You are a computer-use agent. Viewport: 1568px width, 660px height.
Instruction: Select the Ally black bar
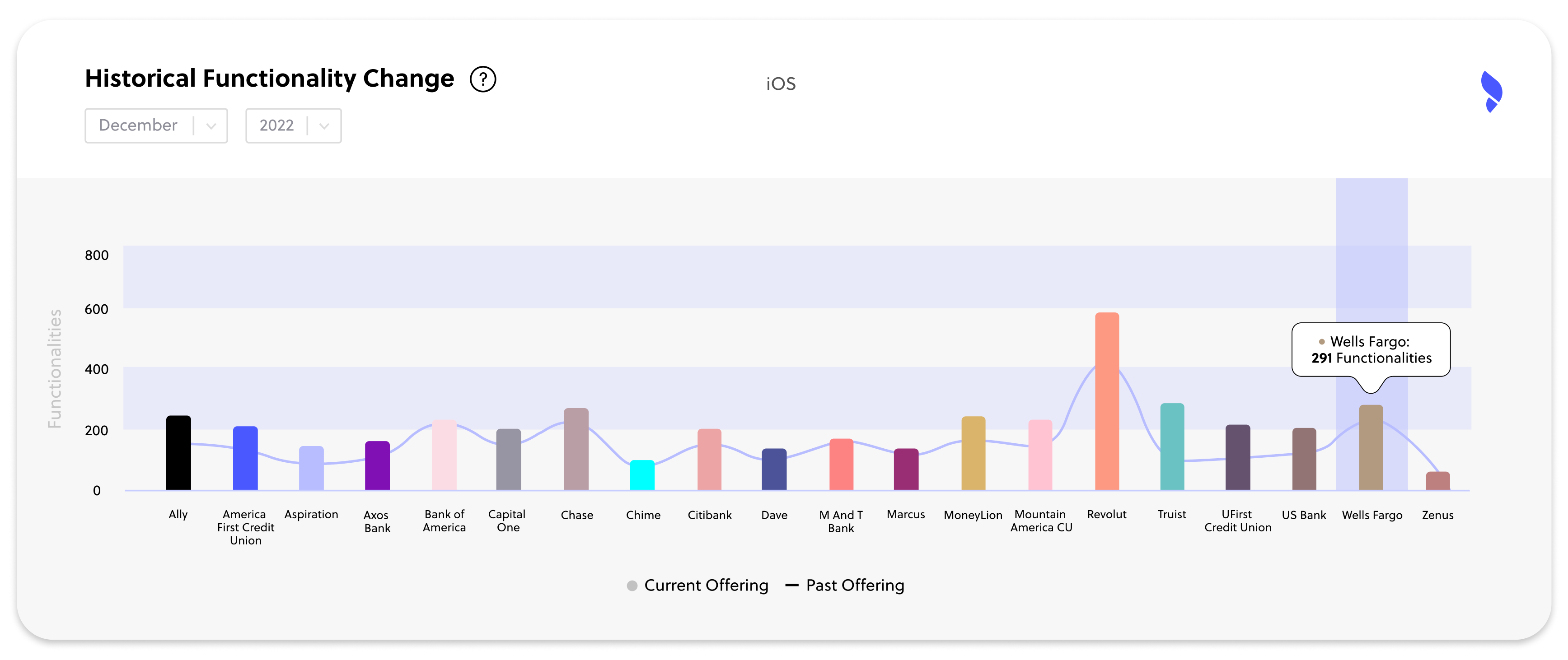178,453
